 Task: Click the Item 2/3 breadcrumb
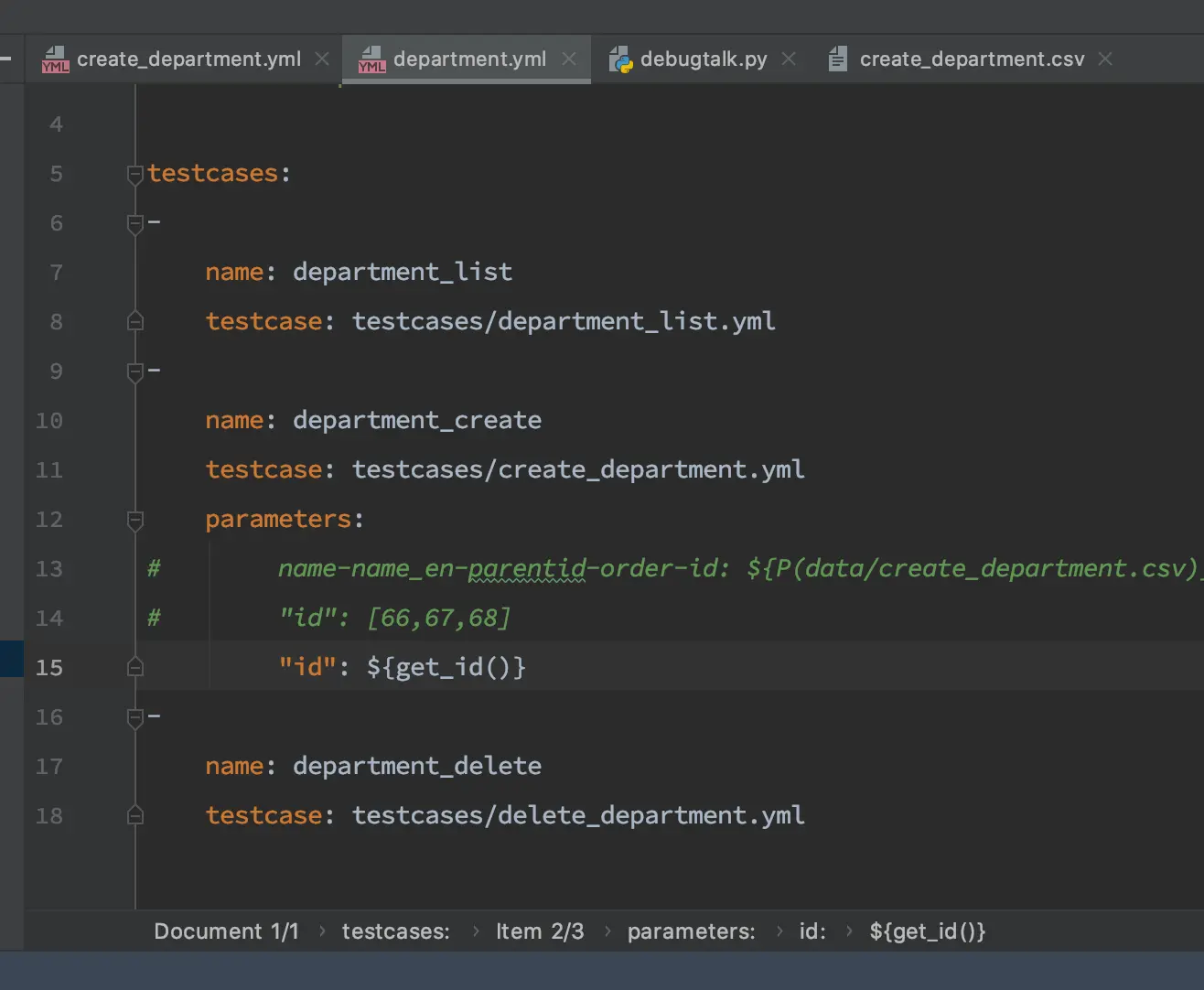(x=540, y=931)
